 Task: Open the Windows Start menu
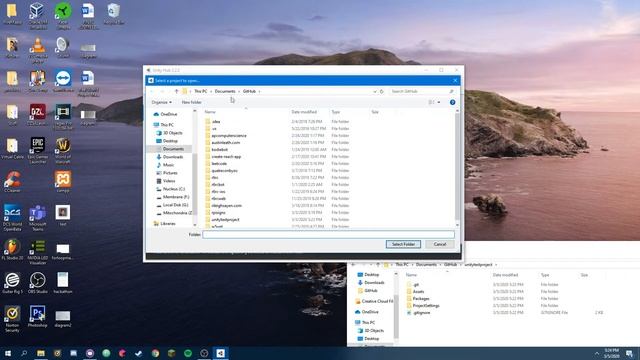pyautogui.click(x=8, y=353)
